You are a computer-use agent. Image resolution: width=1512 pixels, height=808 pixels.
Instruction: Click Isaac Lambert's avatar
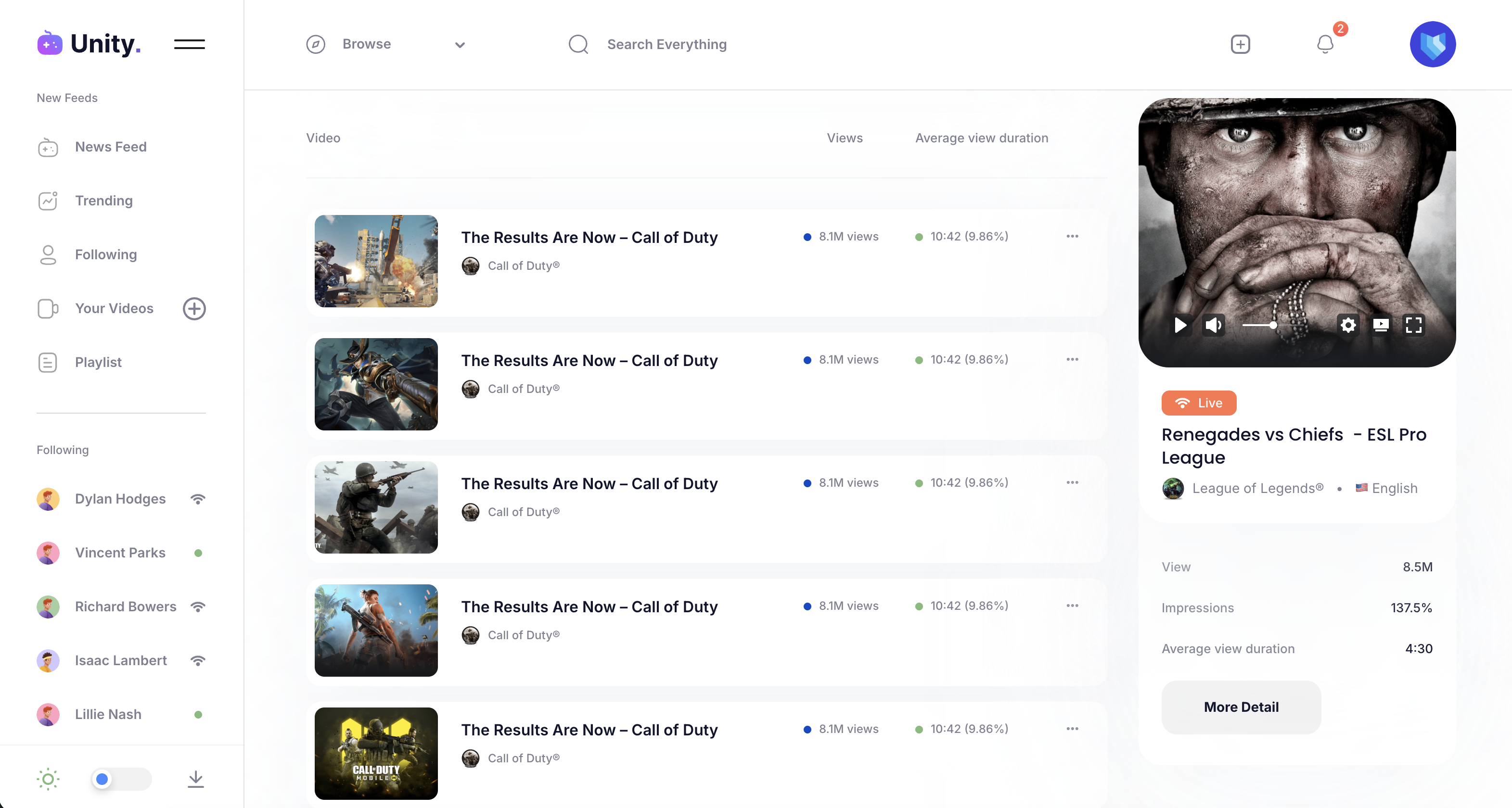pos(48,661)
